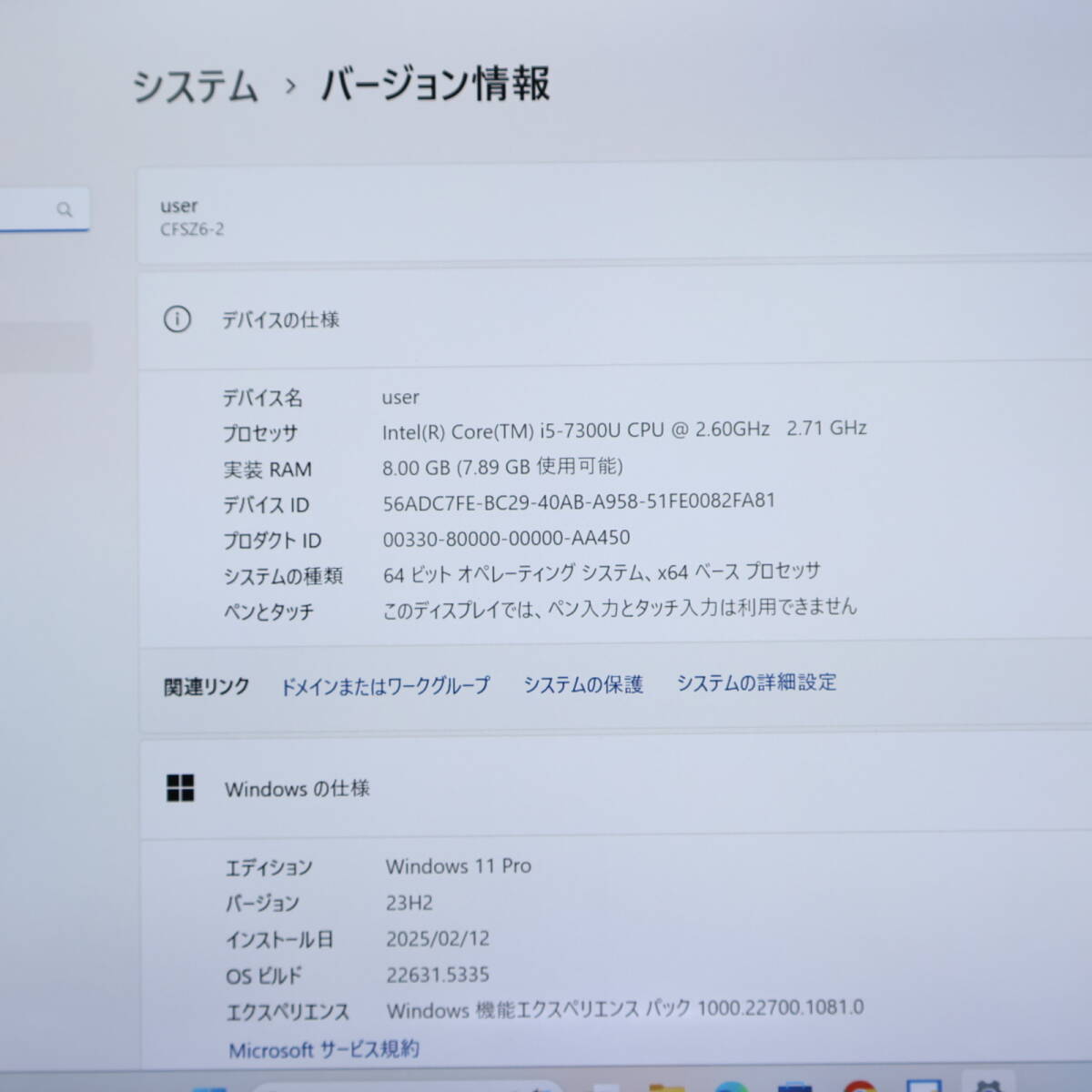Select the version value 23H2

click(x=409, y=903)
